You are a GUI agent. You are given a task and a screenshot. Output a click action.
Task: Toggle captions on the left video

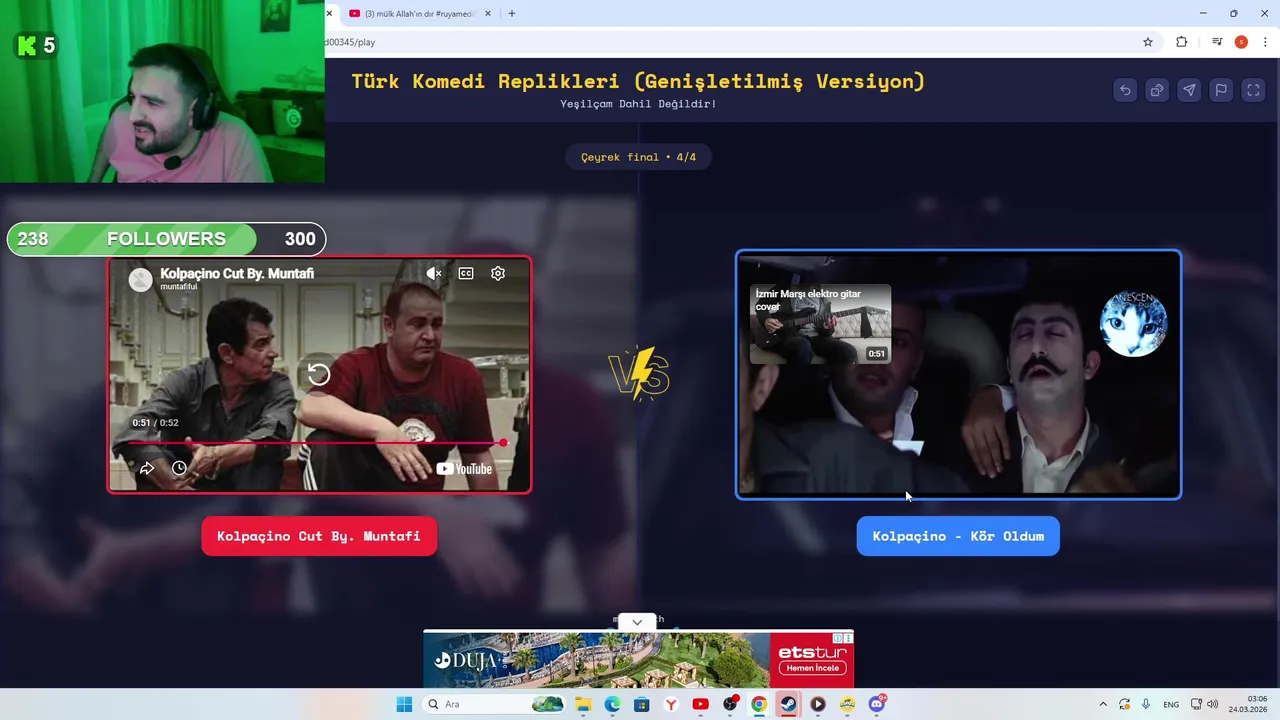pyautogui.click(x=466, y=273)
